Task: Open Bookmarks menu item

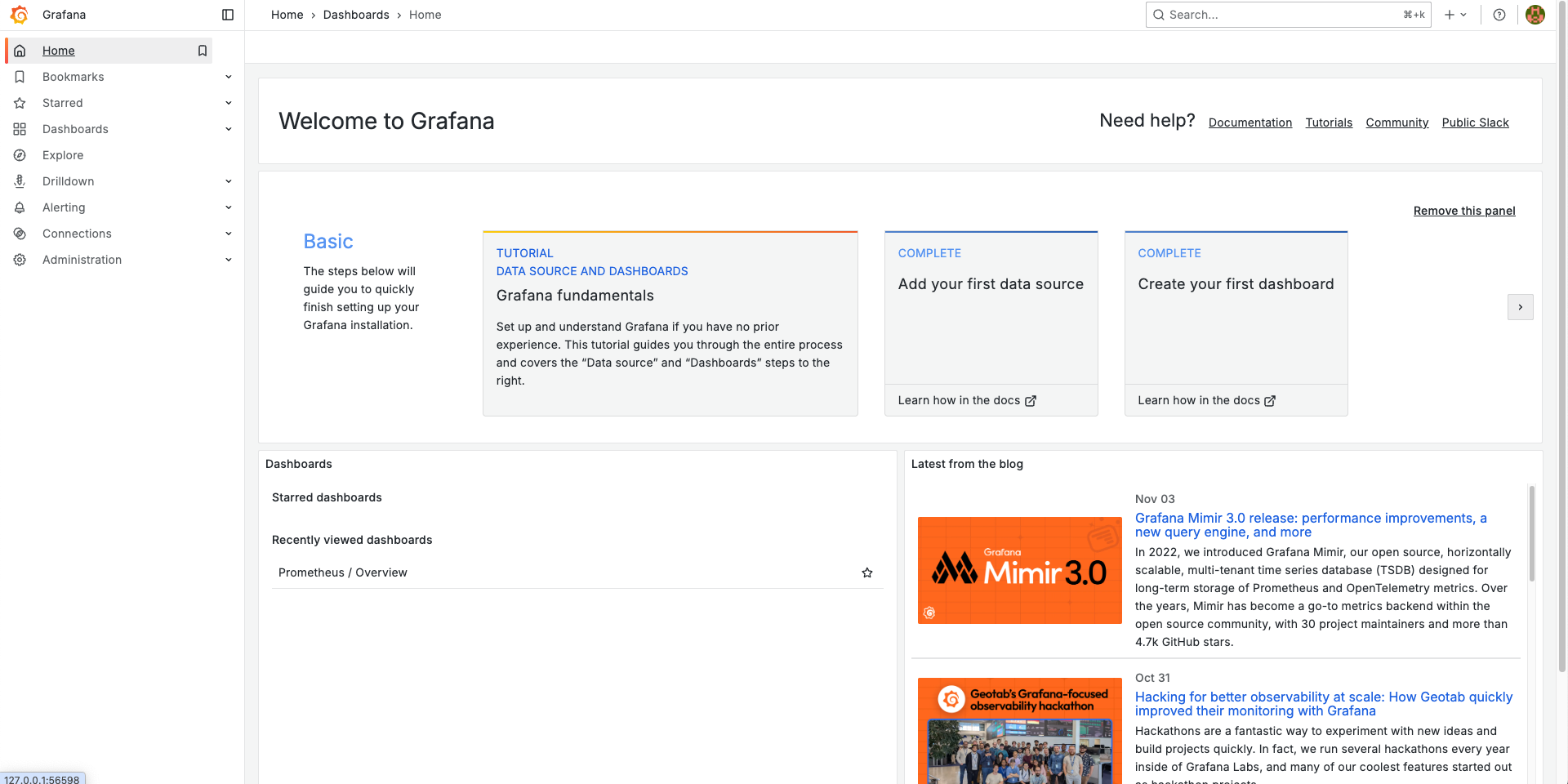Action: pos(73,77)
